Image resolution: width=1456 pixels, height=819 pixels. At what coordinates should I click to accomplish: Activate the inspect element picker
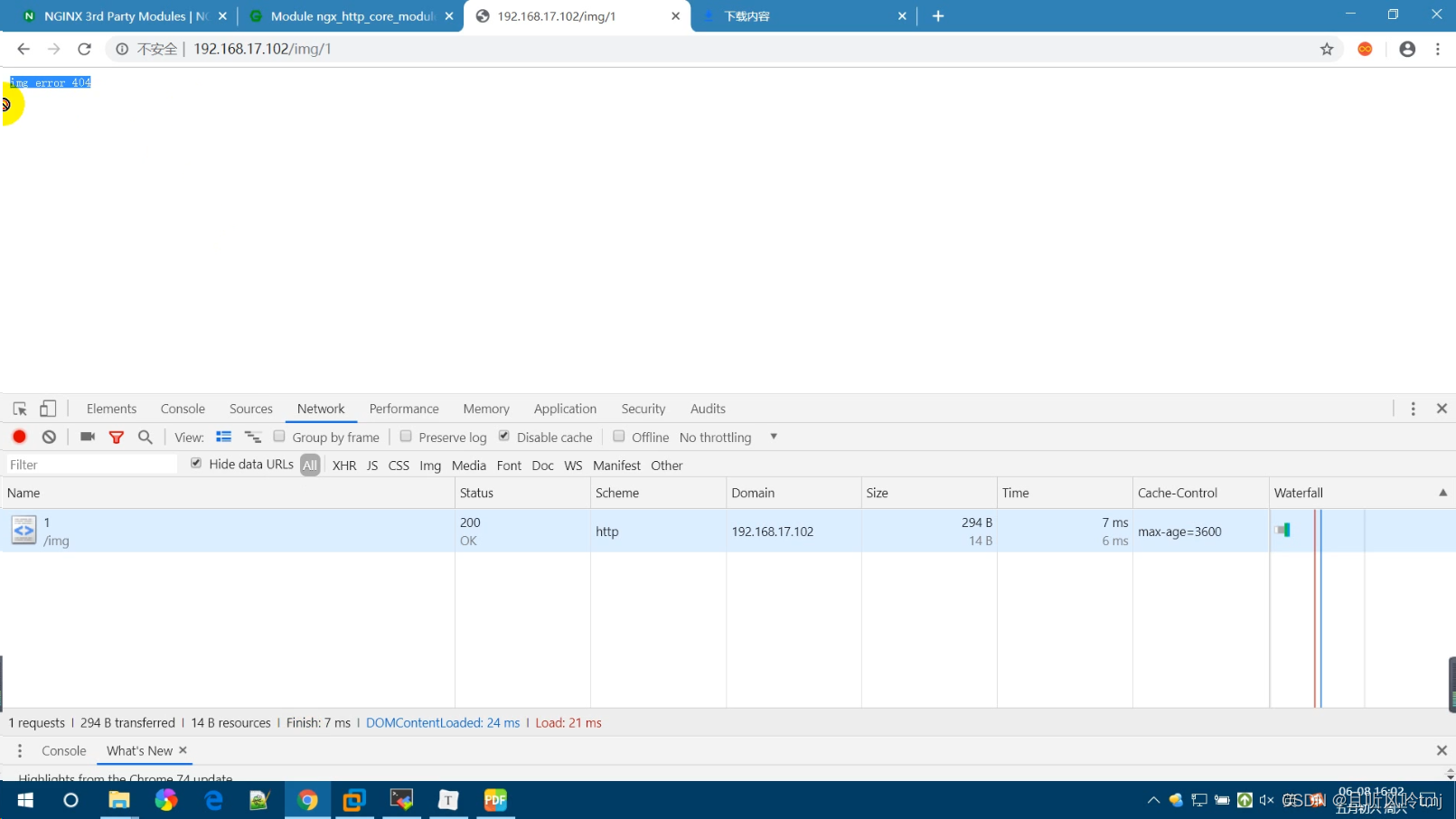(20, 409)
